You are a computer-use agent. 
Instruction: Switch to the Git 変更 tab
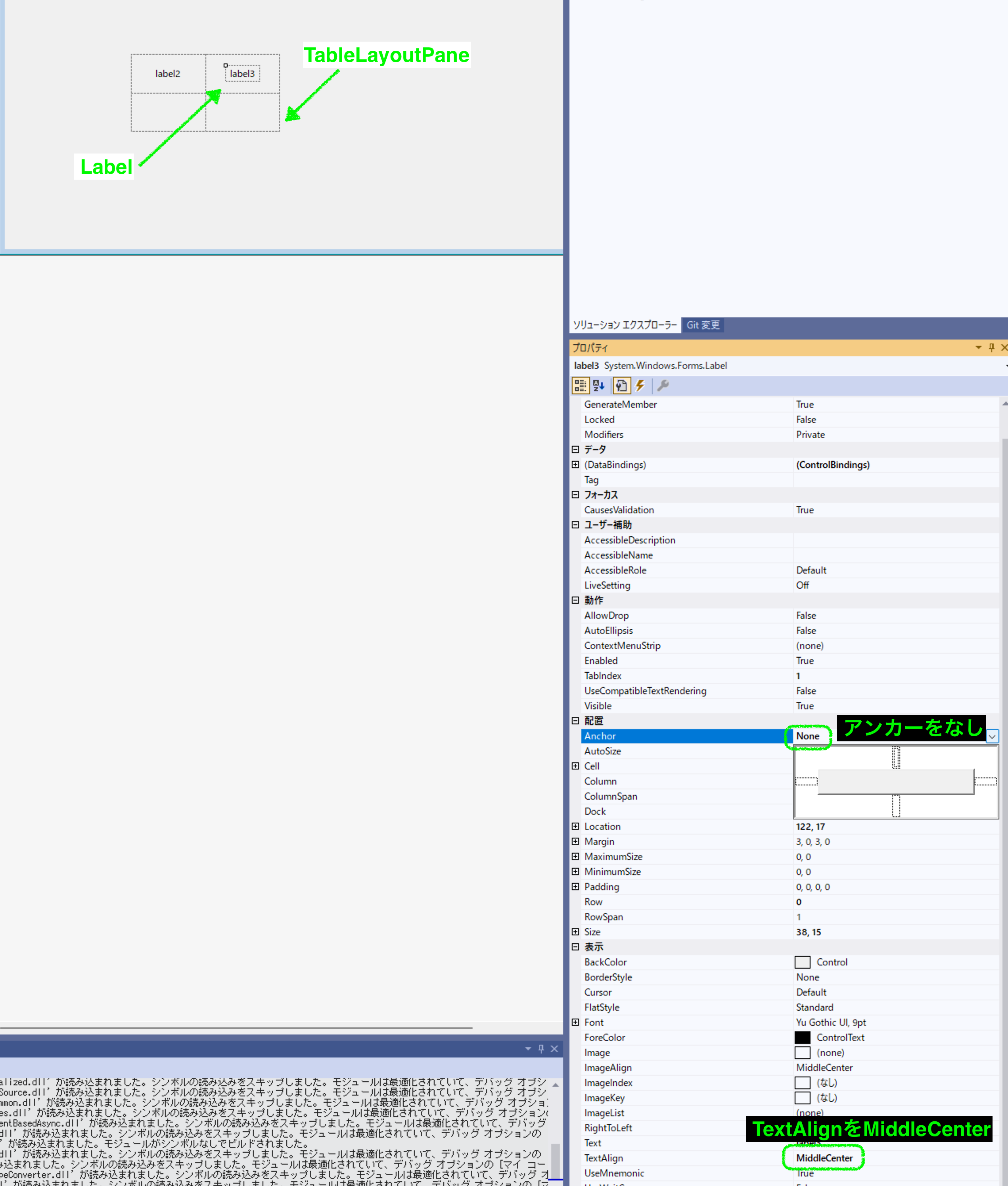(x=703, y=324)
